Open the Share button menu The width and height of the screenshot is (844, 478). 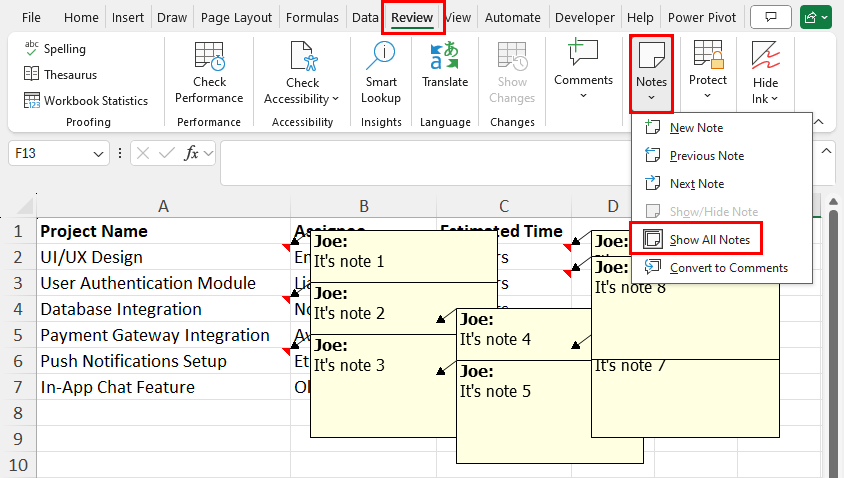(x=816, y=18)
